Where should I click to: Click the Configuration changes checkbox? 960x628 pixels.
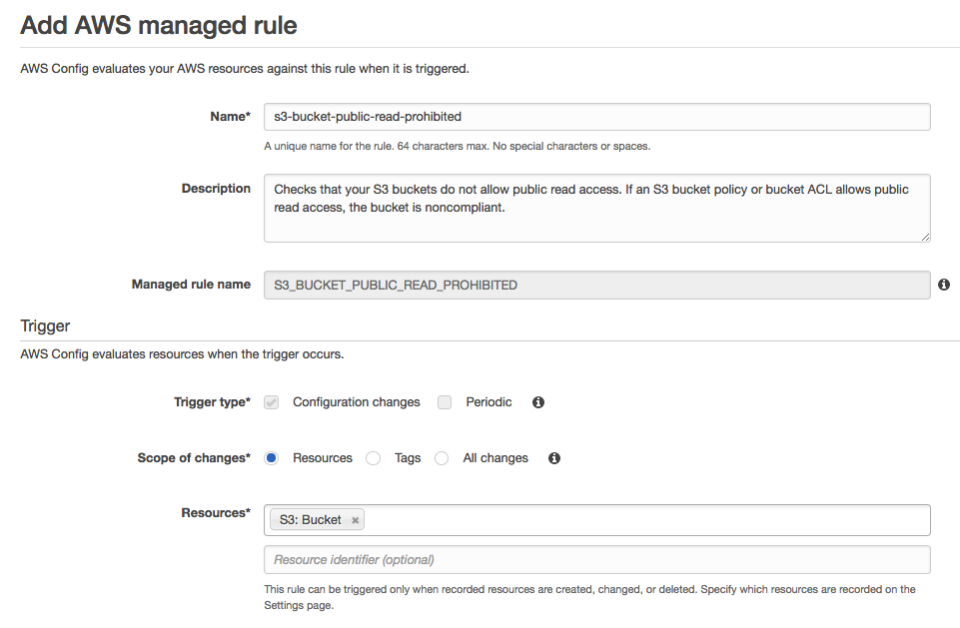tap(270, 402)
